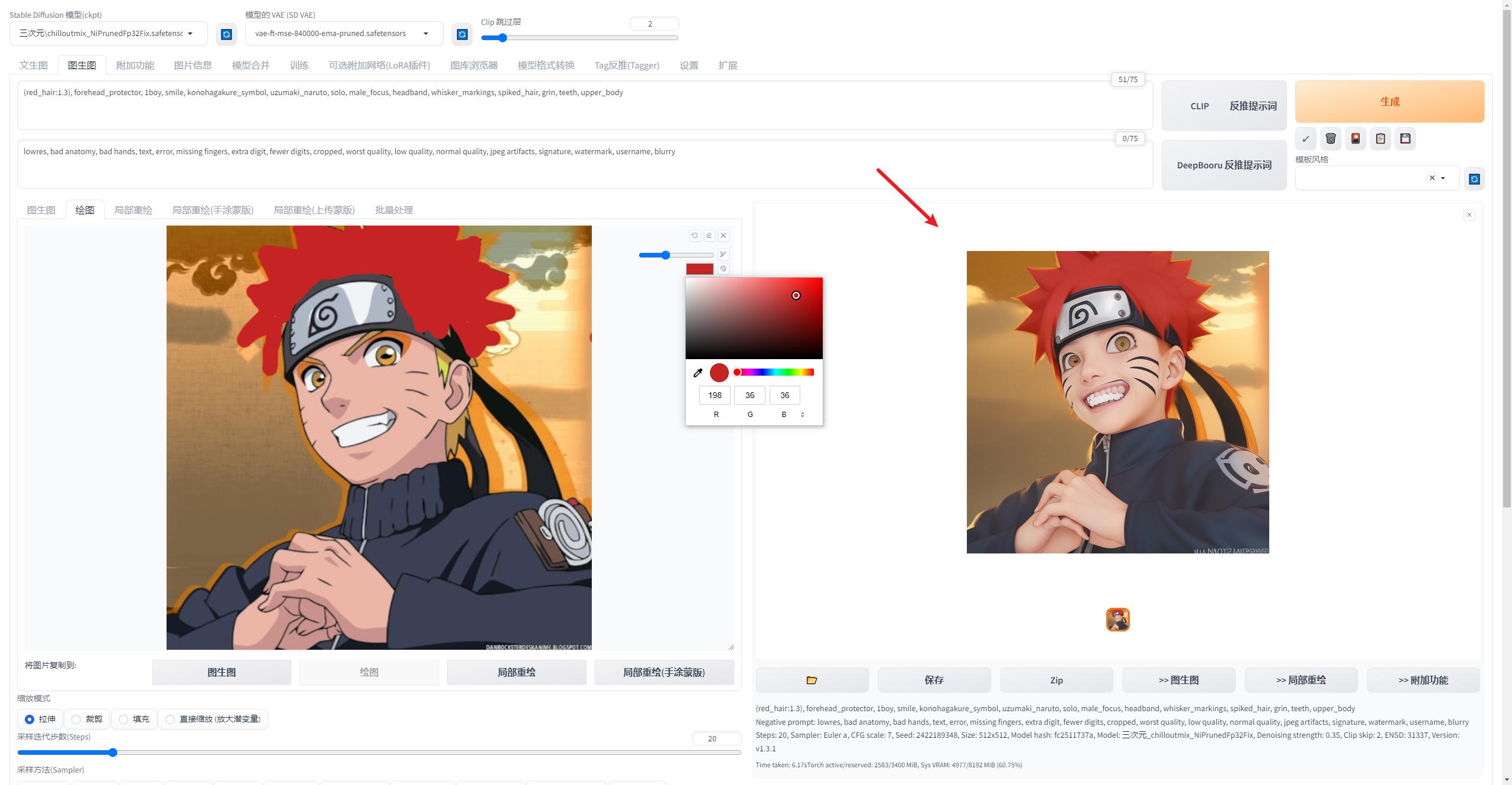This screenshot has width=1512, height=785.
Task: Click the orange 生成 generate button
Action: (1389, 101)
